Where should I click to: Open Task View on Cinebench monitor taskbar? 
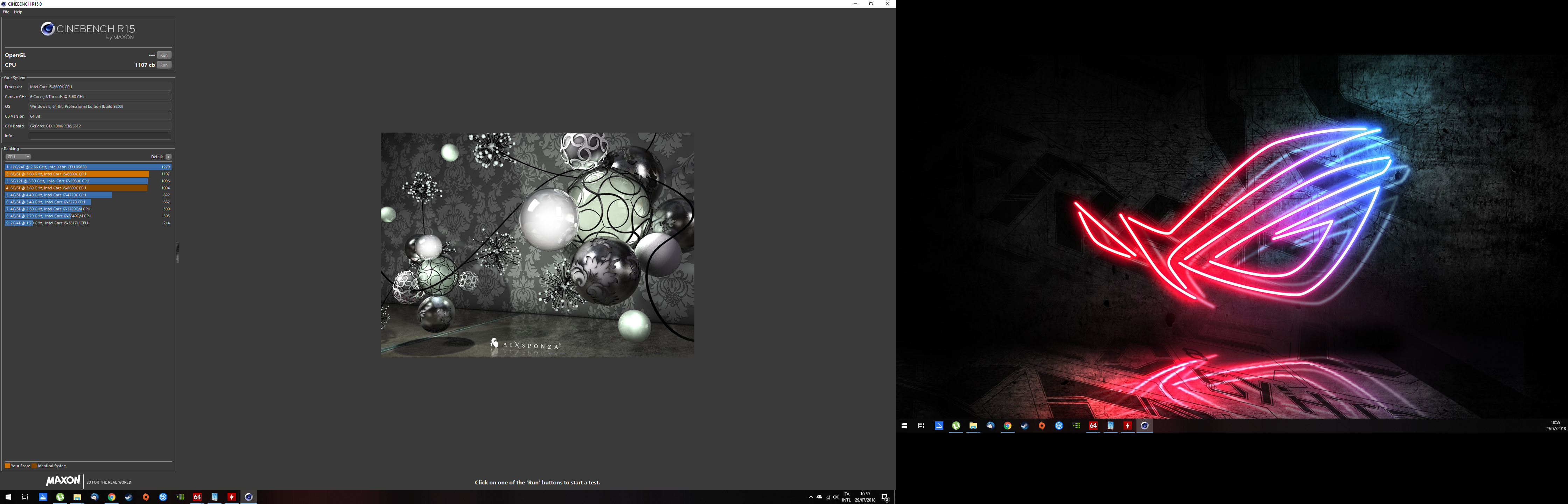click(x=25, y=497)
